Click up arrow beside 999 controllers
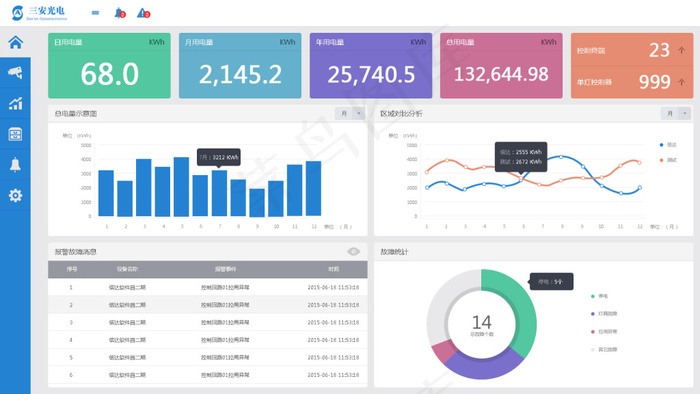 point(681,82)
